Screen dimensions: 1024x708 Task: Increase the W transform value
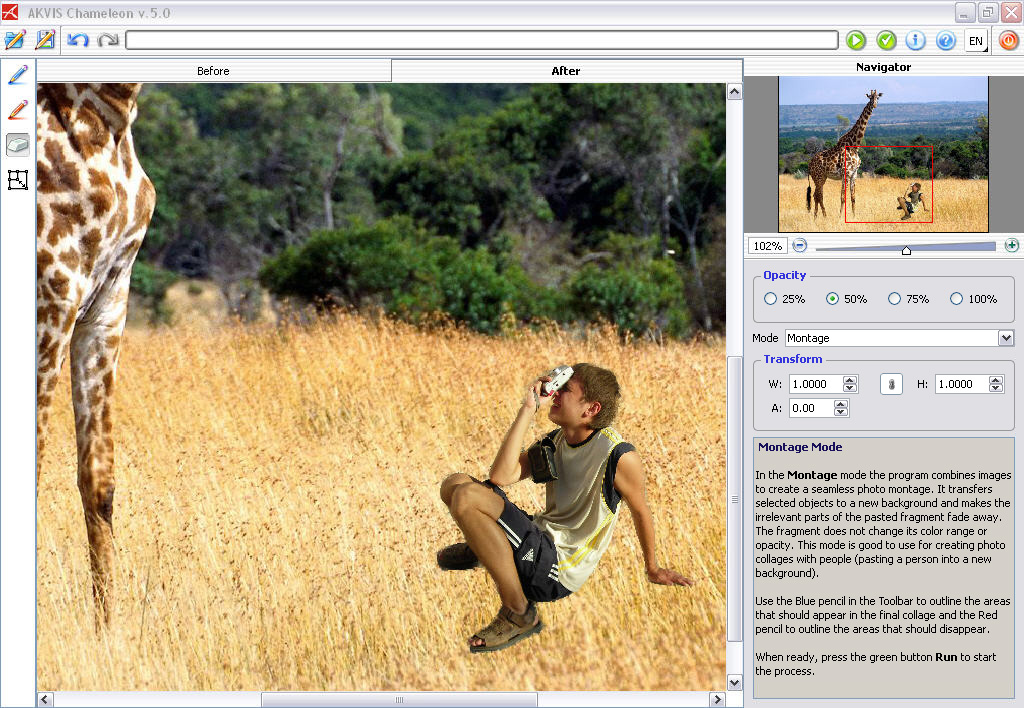pyautogui.click(x=850, y=380)
